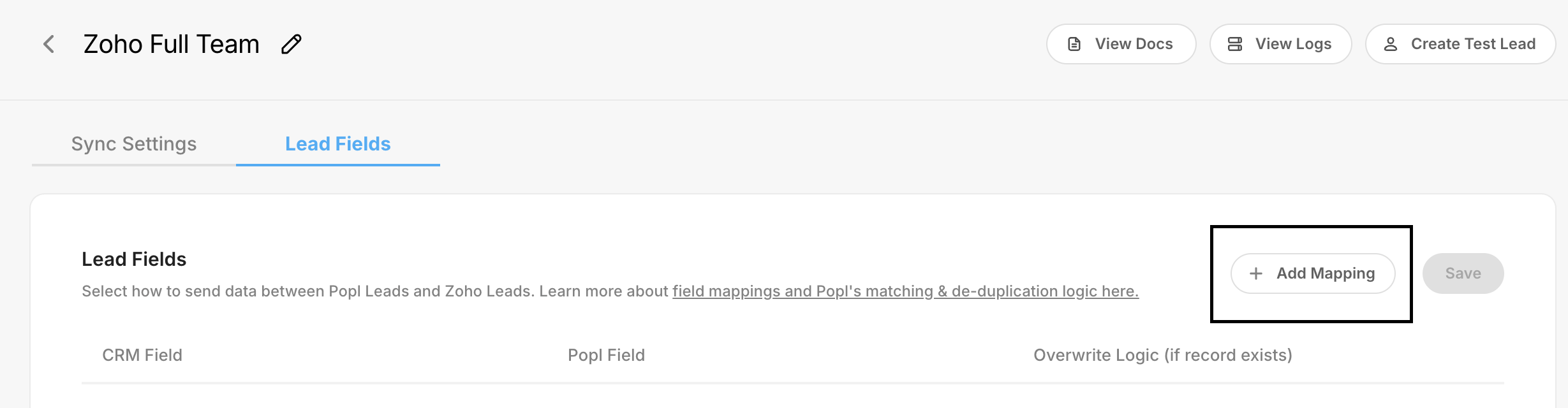Click the pencil icon to rename integration

[x=292, y=44]
